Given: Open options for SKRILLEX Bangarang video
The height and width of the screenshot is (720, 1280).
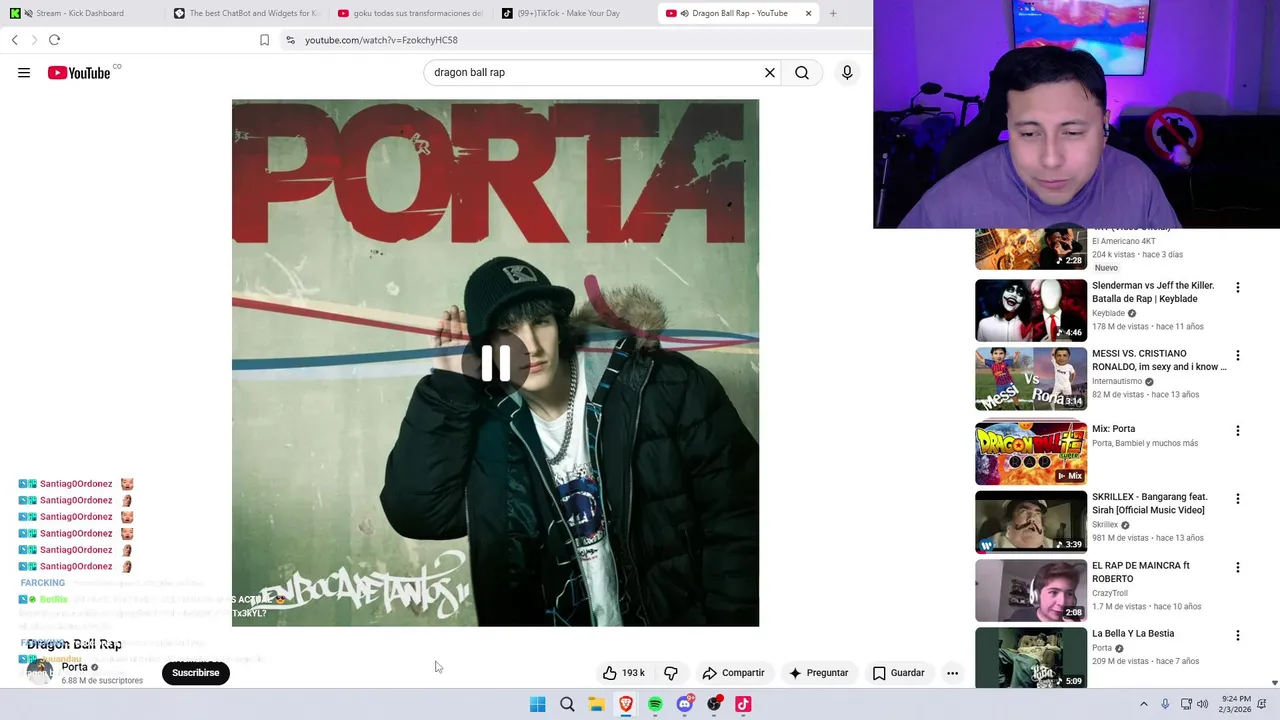Looking at the screenshot, I should tap(1238, 498).
